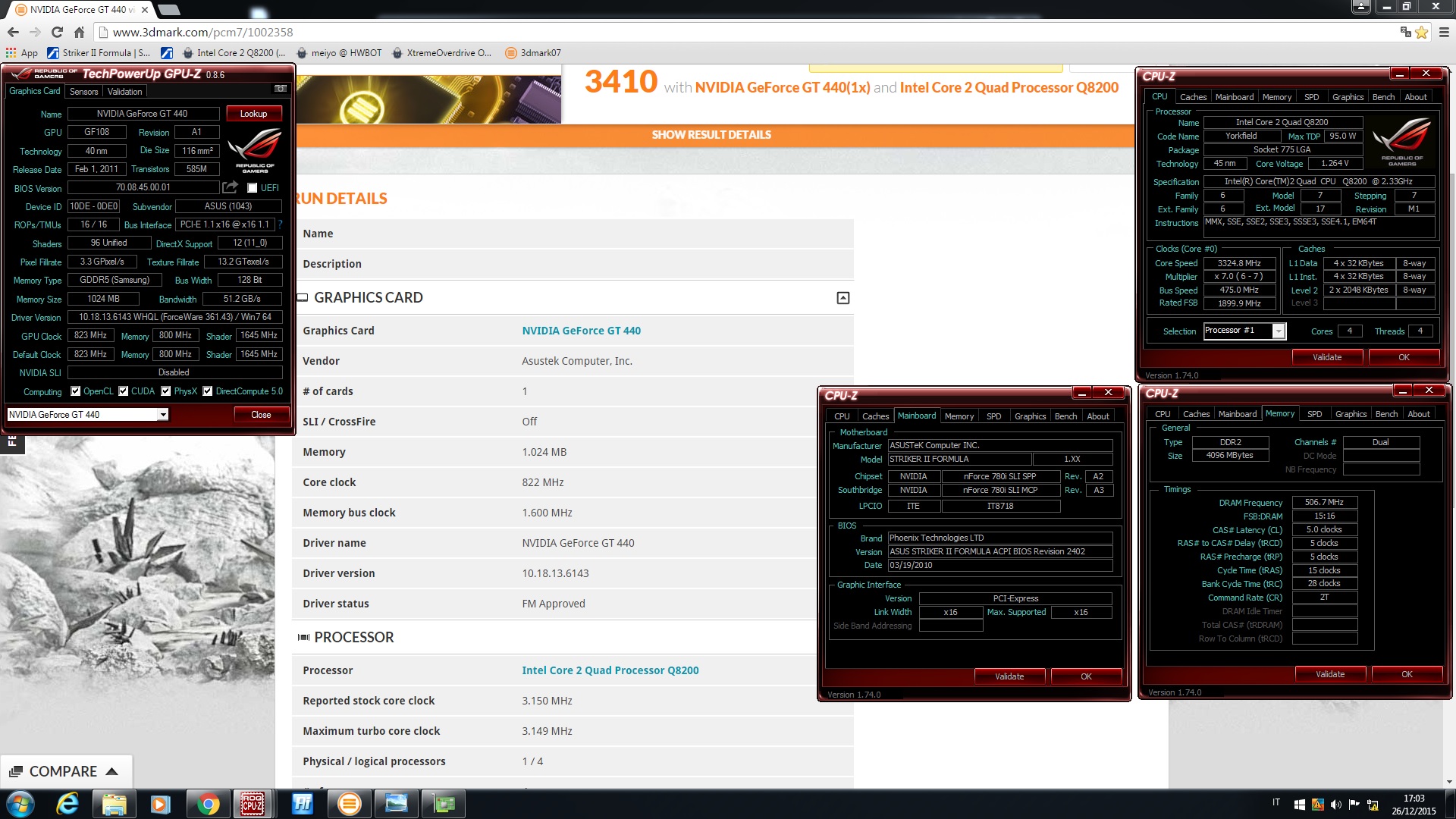The image size is (1456, 819).
Task: Go back in the browser
Action: point(13,32)
